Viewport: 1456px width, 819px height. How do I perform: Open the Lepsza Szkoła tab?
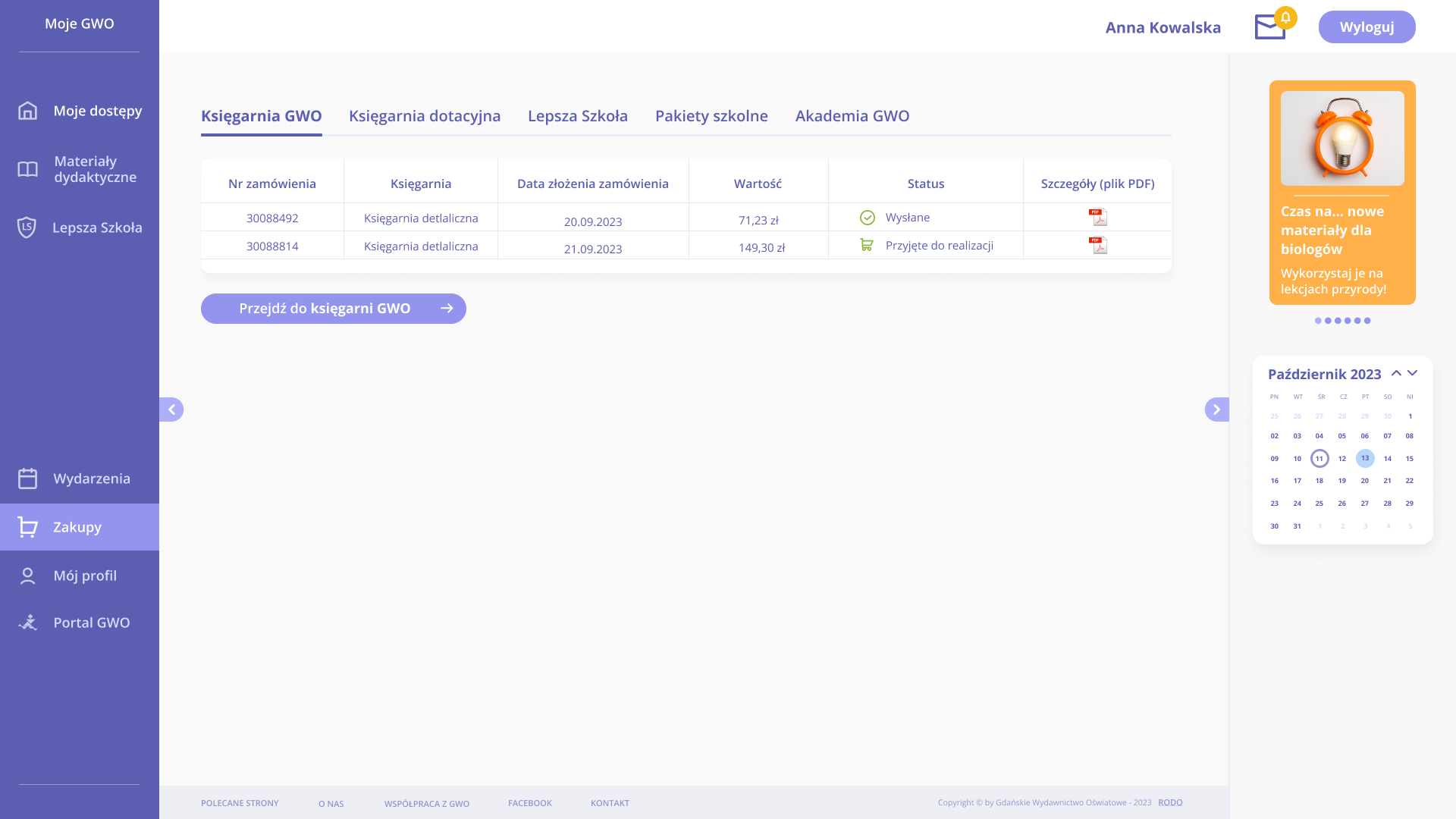coord(578,116)
